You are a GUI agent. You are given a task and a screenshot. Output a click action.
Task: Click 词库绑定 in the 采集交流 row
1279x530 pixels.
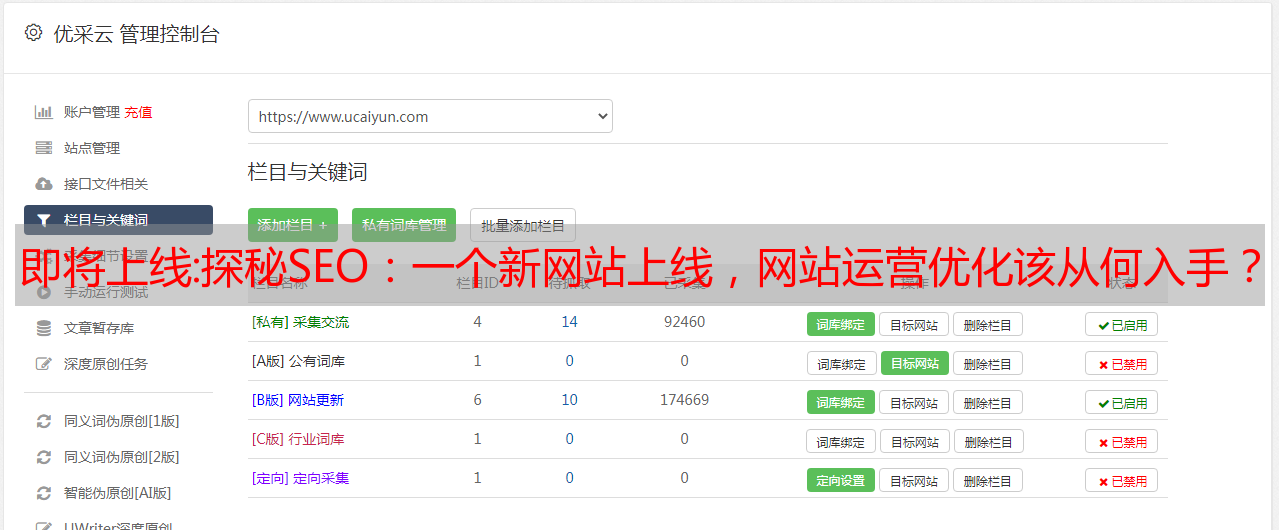[841, 324]
